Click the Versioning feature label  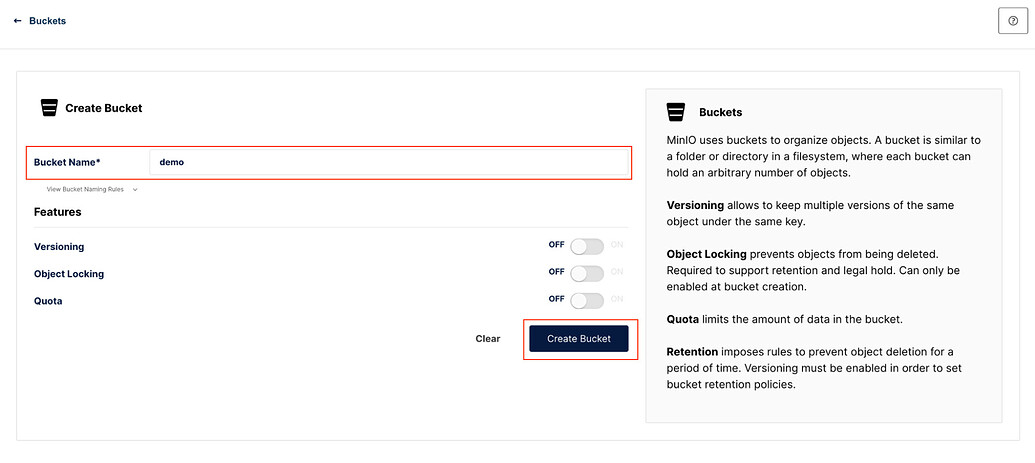click(x=59, y=246)
